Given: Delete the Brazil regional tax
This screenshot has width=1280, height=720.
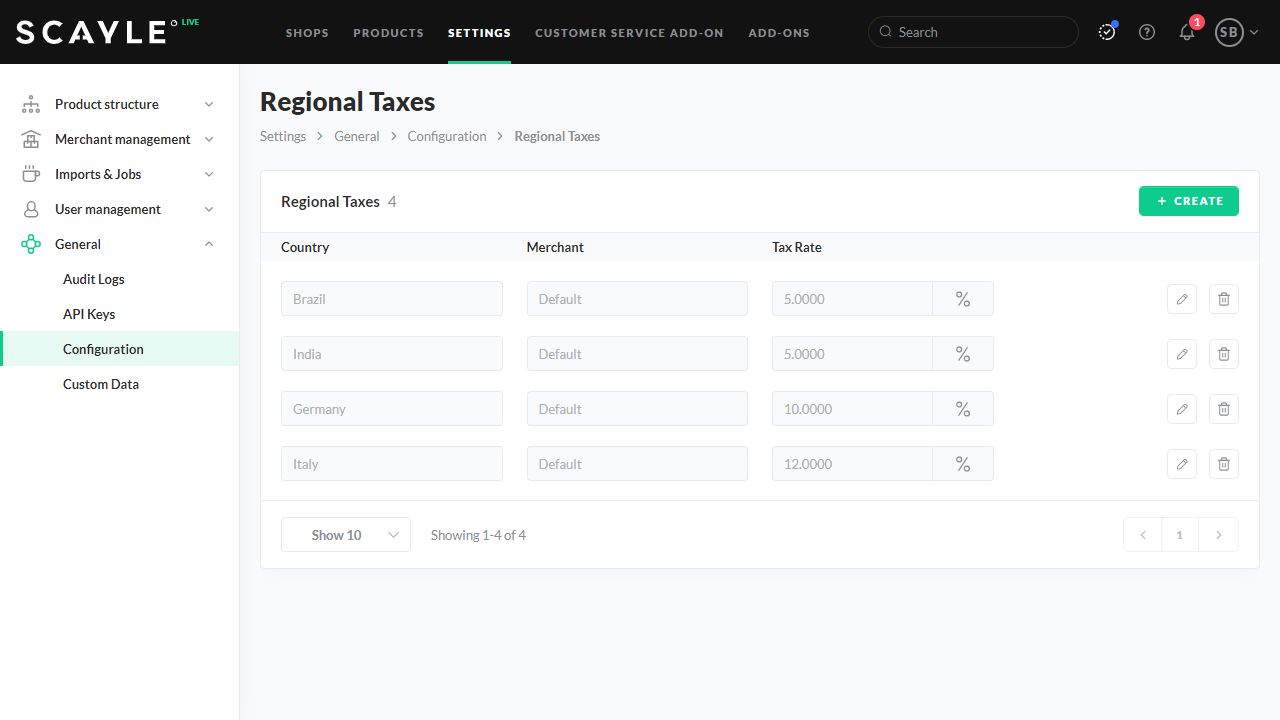Looking at the screenshot, I should [x=1223, y=299].
